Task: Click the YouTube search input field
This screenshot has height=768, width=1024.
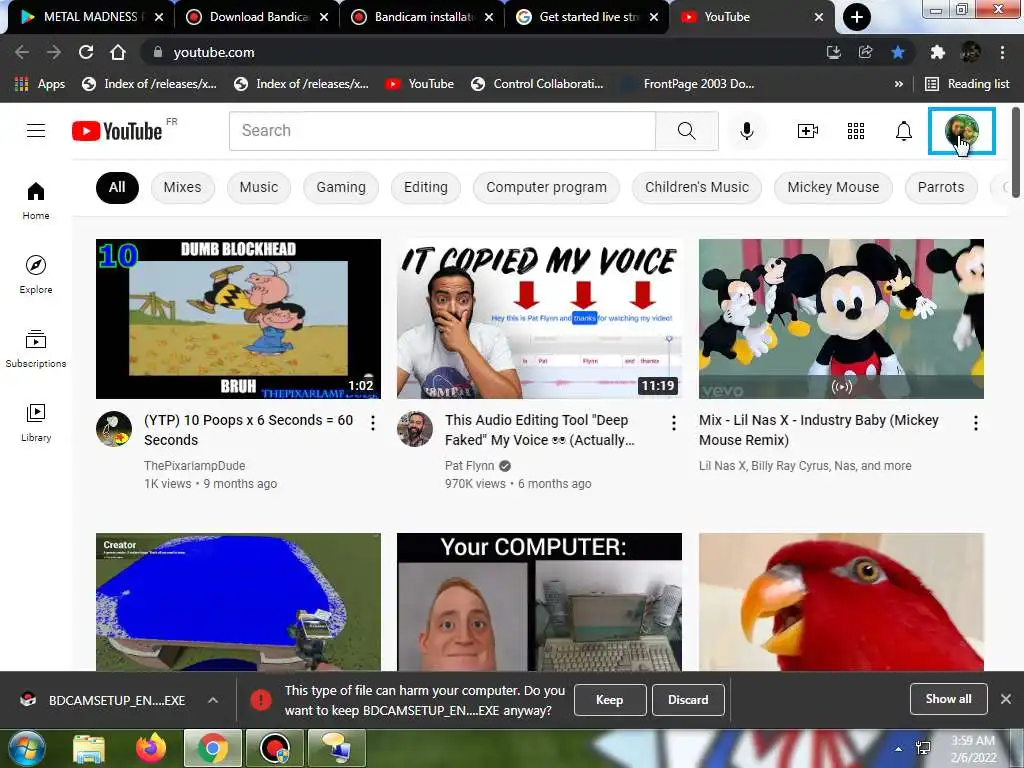Action: click(x=442, y=131)
